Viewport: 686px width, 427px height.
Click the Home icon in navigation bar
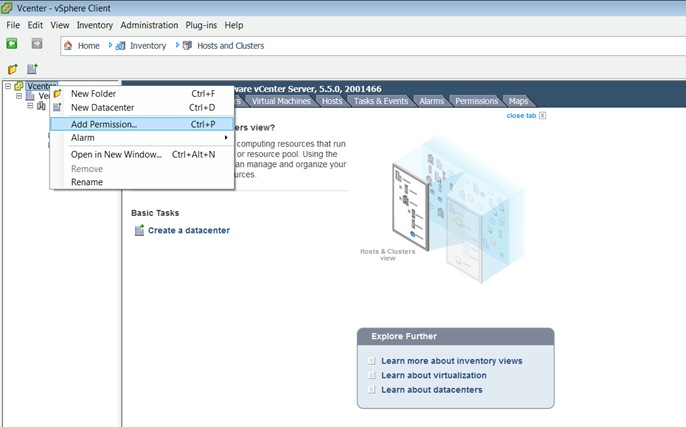pyautogui.click(x=68, y=46)
